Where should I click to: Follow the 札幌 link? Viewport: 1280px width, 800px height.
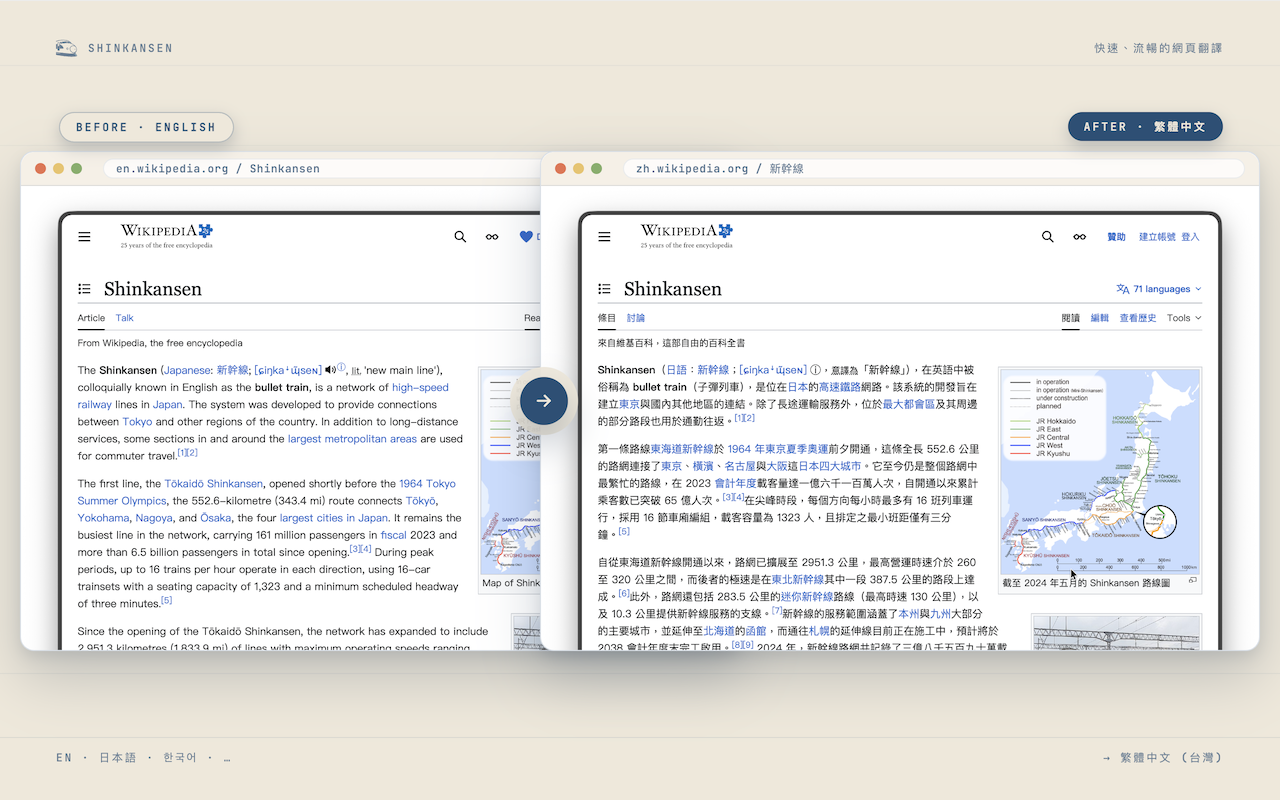pyautogui.click(x=819, y=631)
